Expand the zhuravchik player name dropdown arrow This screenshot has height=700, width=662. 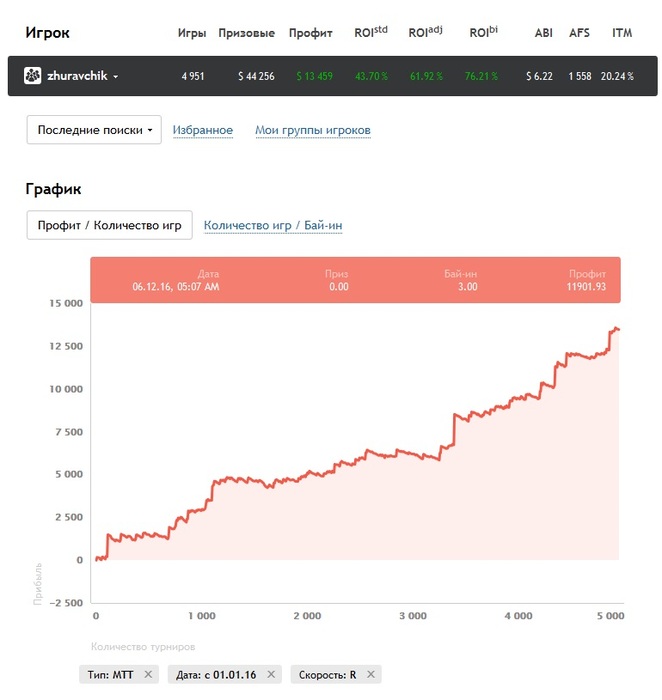click(116, 77)
